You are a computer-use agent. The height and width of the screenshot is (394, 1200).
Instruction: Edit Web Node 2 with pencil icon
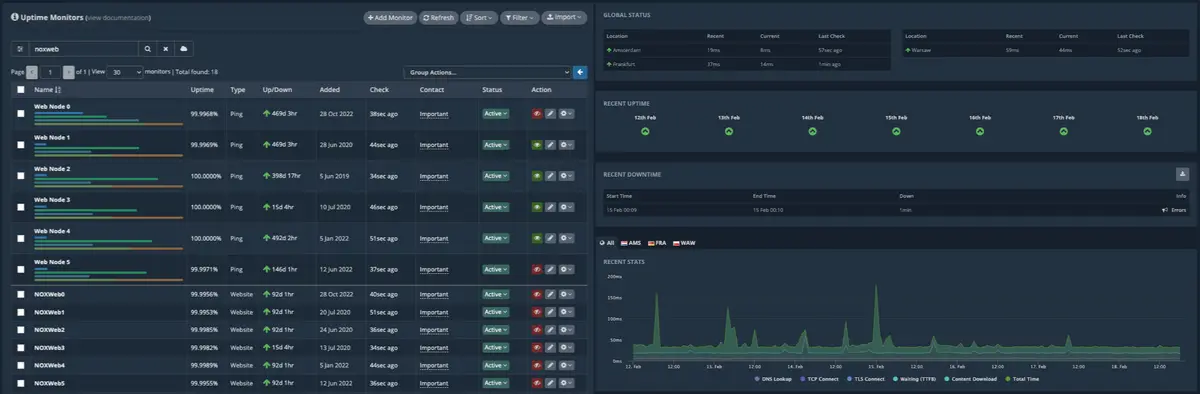tap(550, 176)
